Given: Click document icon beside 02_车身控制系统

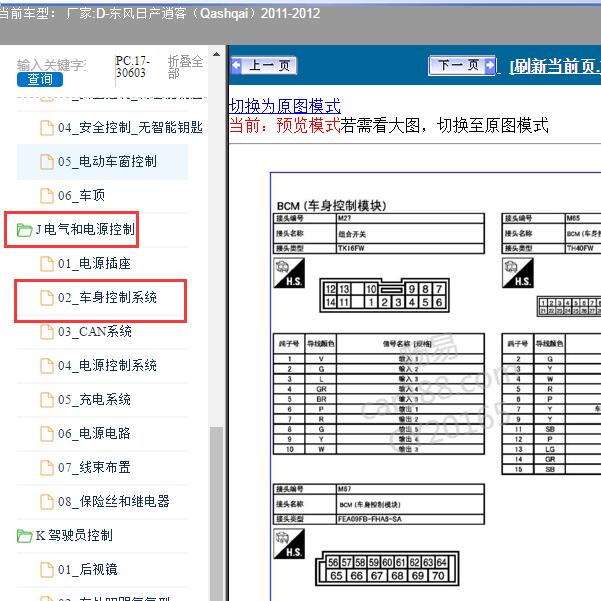Looking at the screenshot, I should pos(47,298).
